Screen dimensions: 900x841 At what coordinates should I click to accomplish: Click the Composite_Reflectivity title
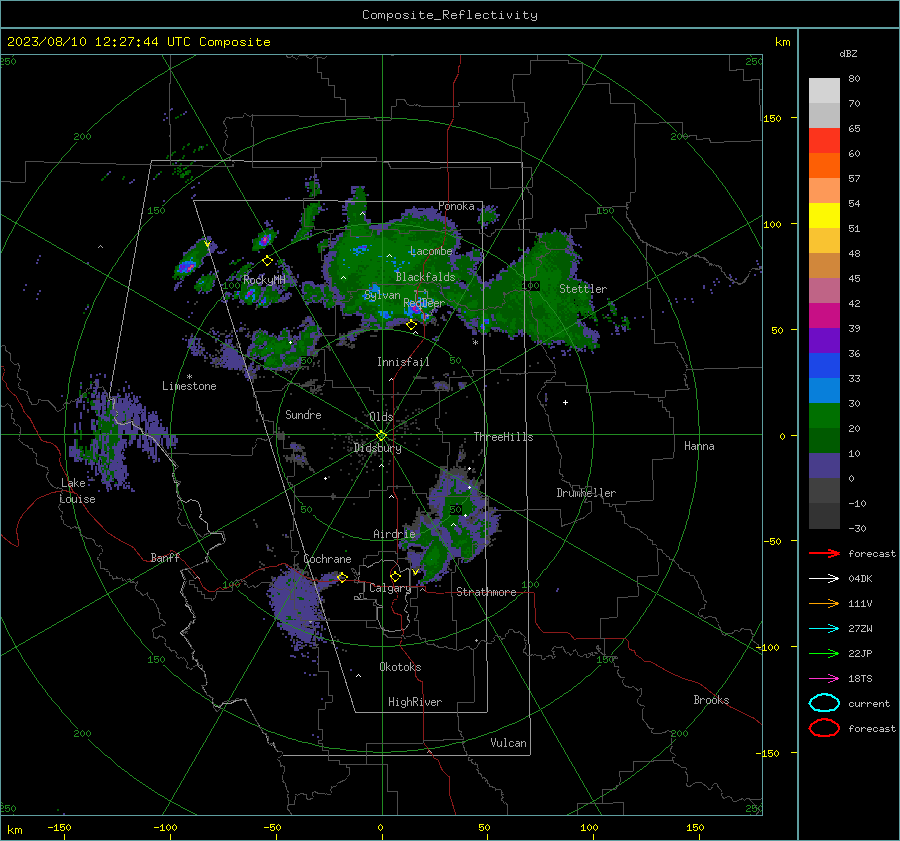pyautogui.click(x=450, y=15)
